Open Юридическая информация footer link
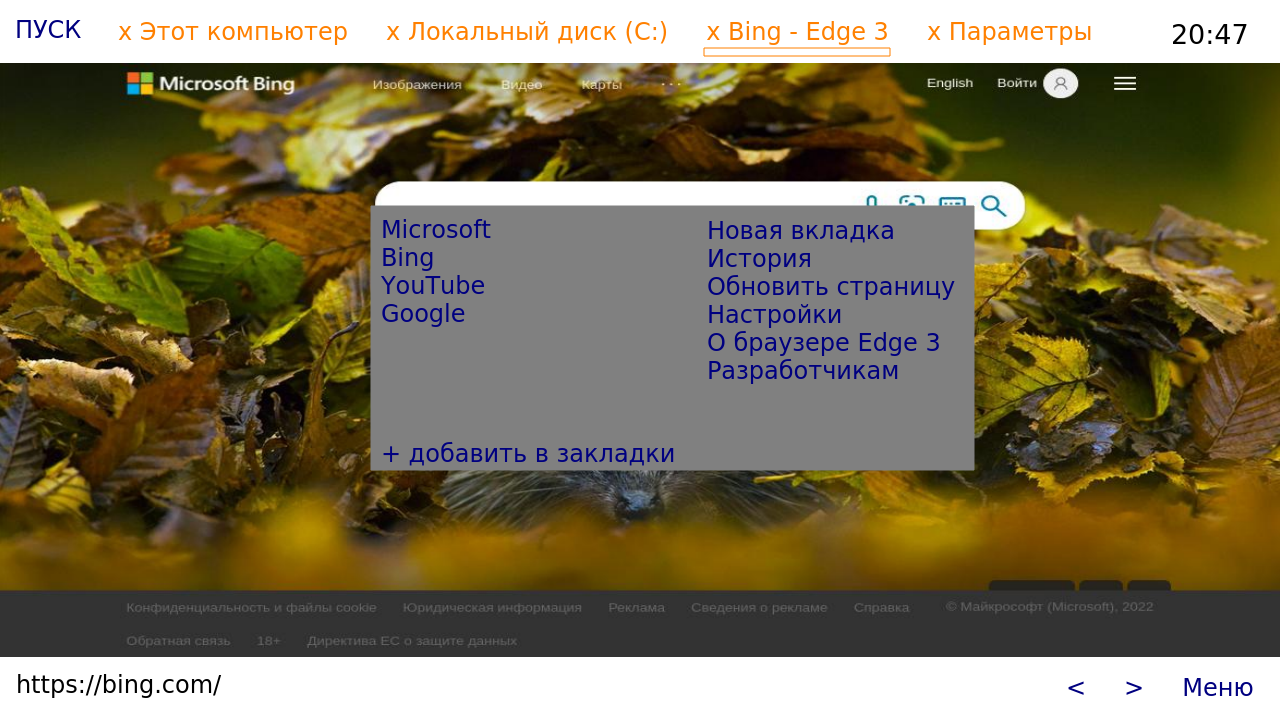Screen dimensions: 1280x720 pyautogui.click(x=492, y=608)
